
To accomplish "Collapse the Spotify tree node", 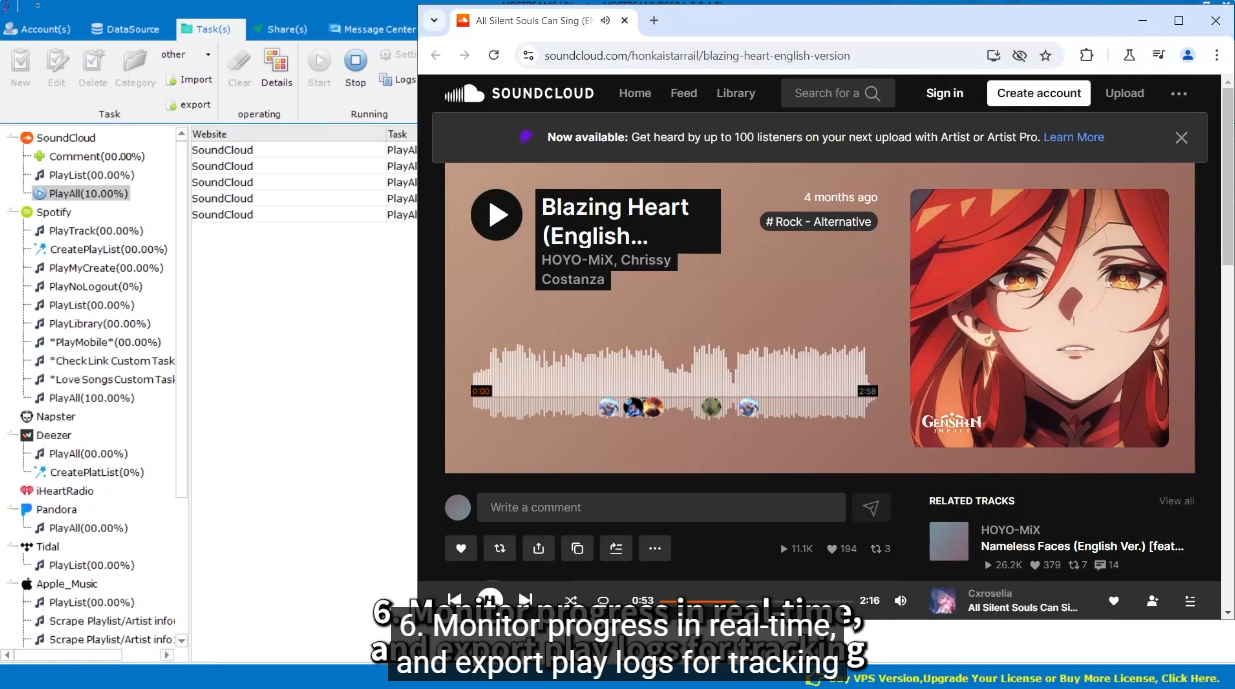I will (10, 212).
